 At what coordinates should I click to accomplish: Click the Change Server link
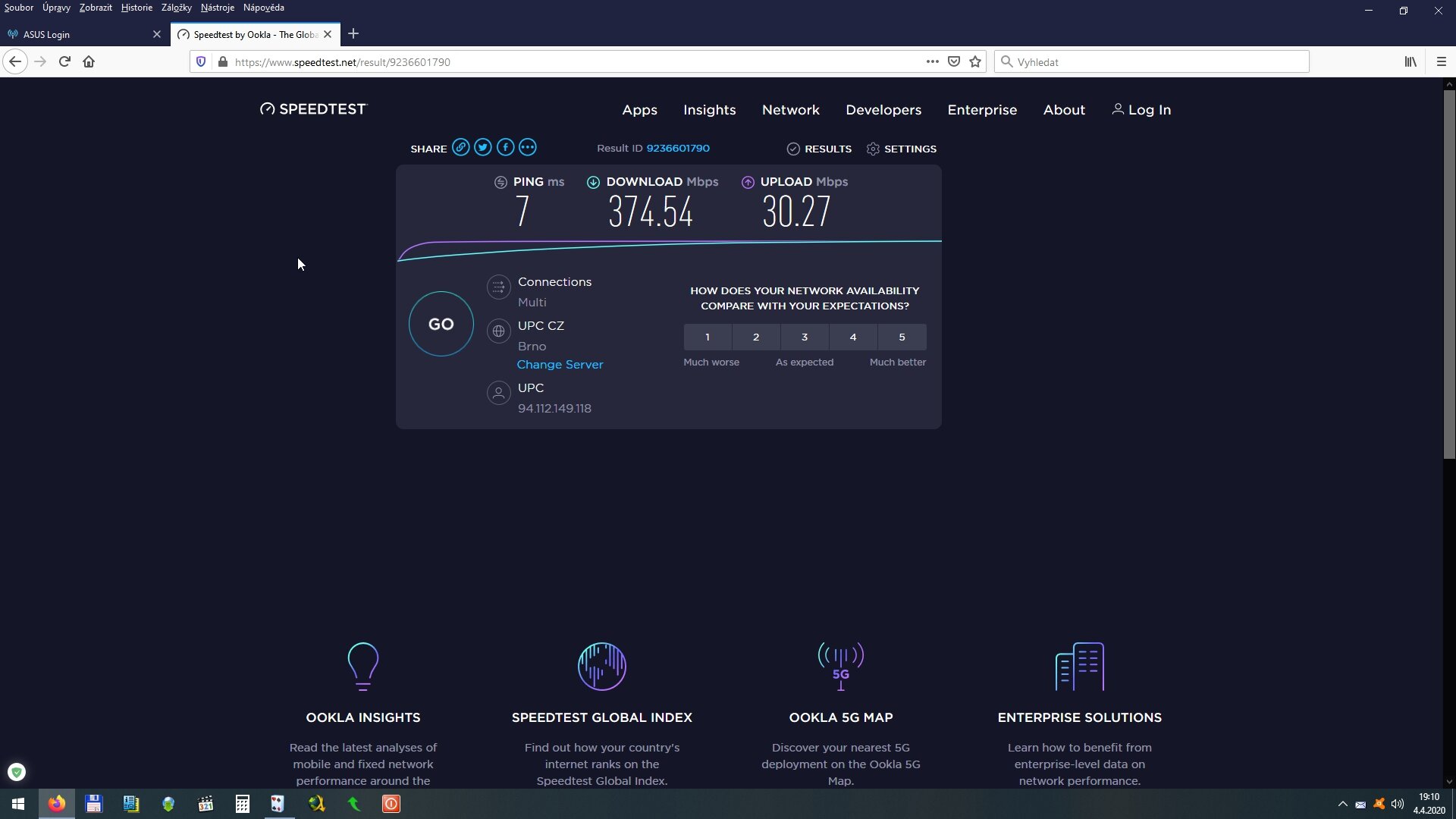pyautogui.click(x=560, y=365)
